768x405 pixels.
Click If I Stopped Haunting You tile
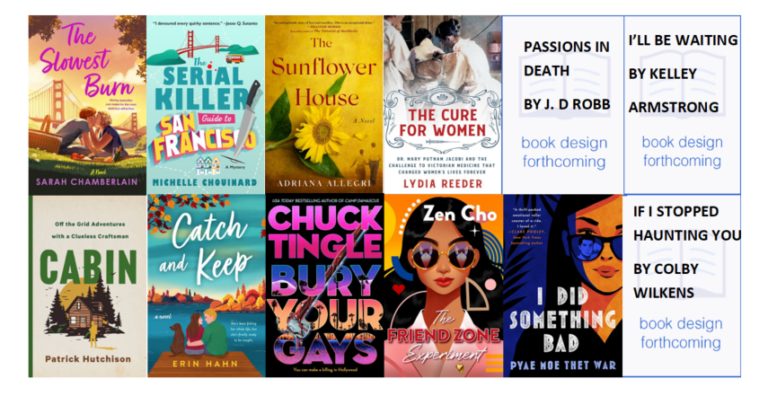click(x=682, y=286)
